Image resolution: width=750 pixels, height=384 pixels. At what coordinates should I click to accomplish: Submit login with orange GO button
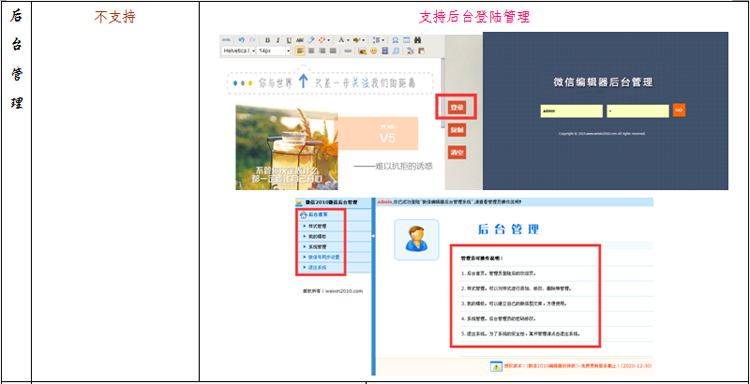679,110
